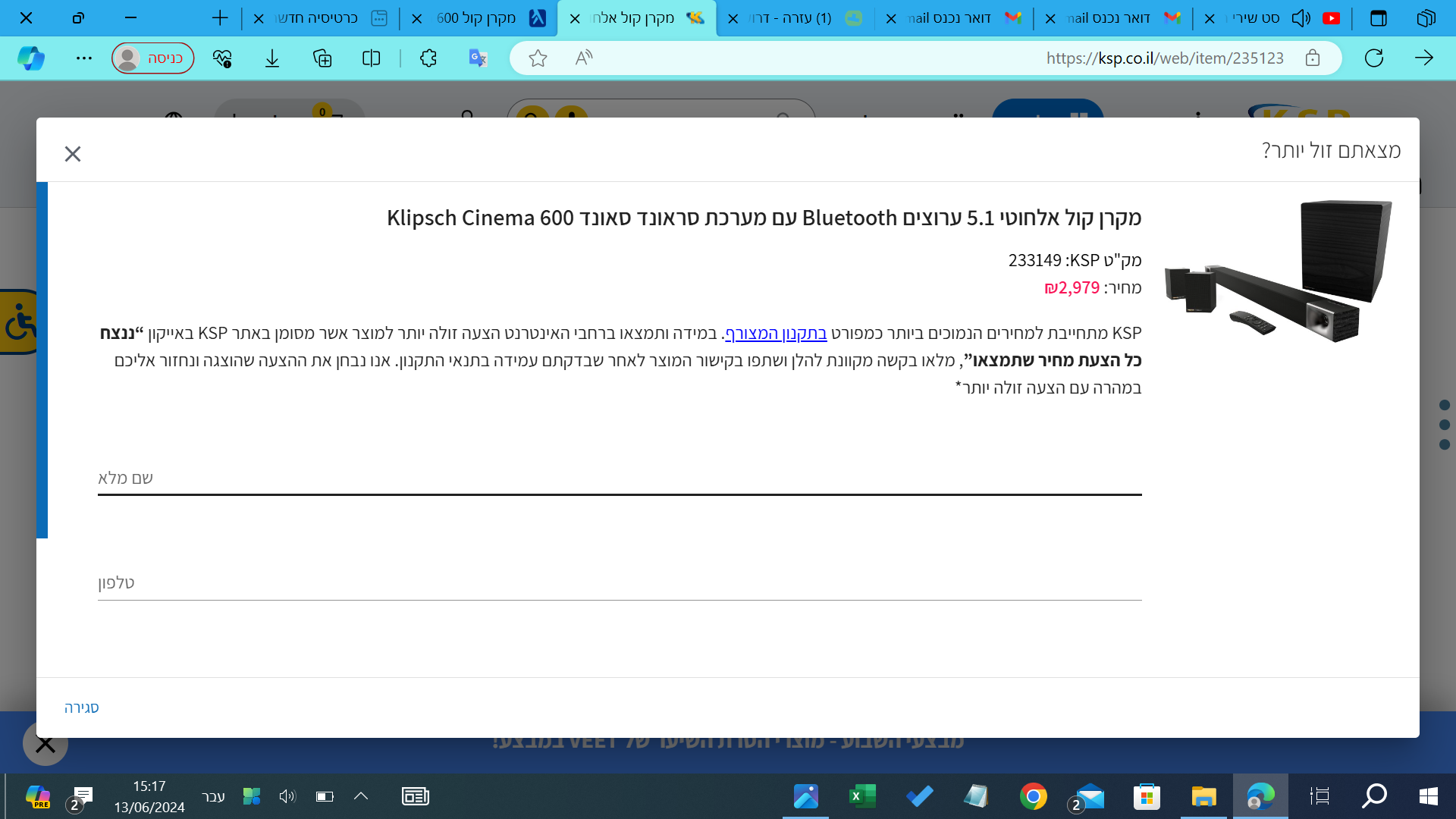Switch keyboard language from עבר
The image size is (1456, 819).
pos(214,795)
